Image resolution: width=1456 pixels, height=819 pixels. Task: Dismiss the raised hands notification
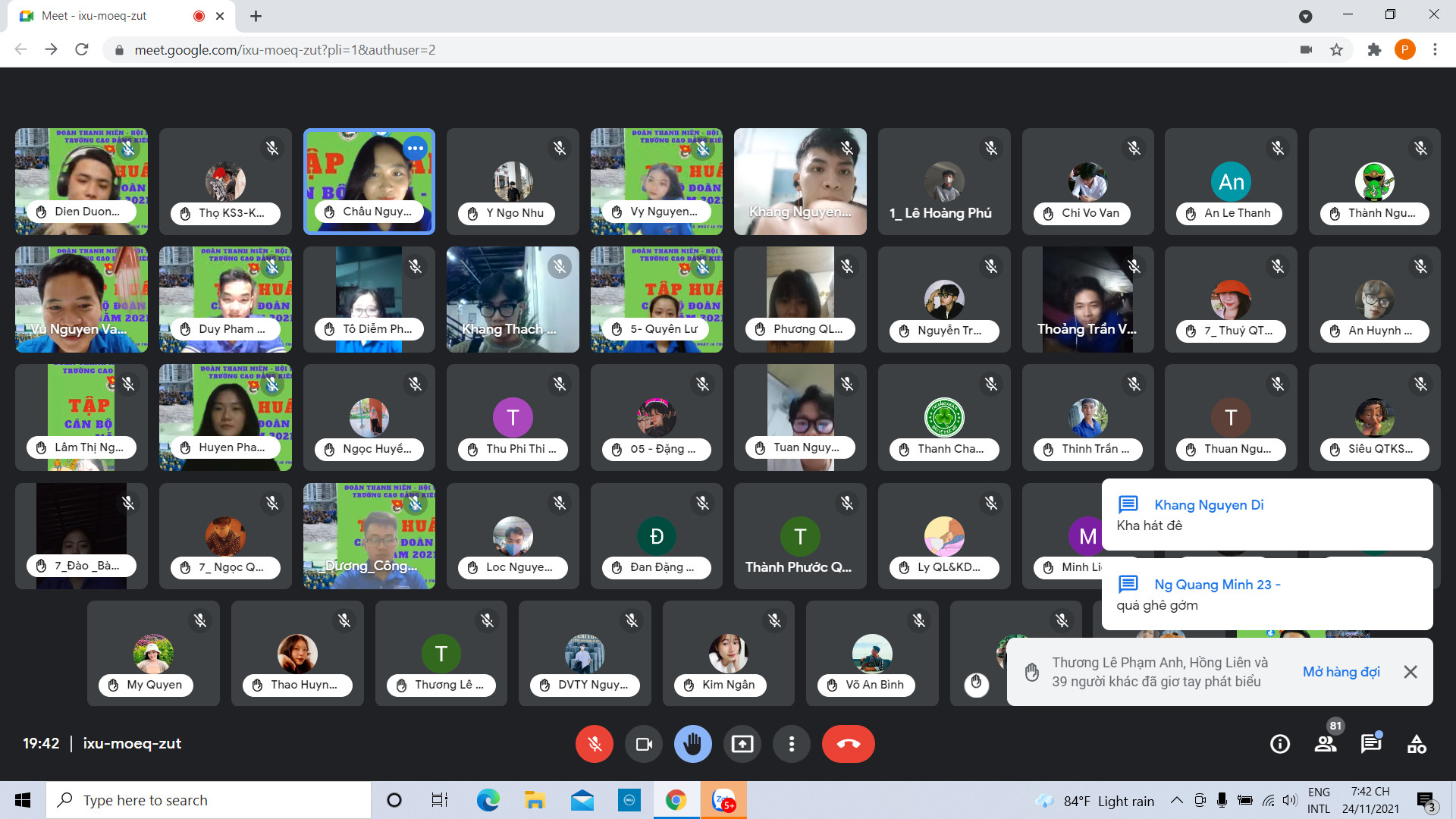[1410, 672]
